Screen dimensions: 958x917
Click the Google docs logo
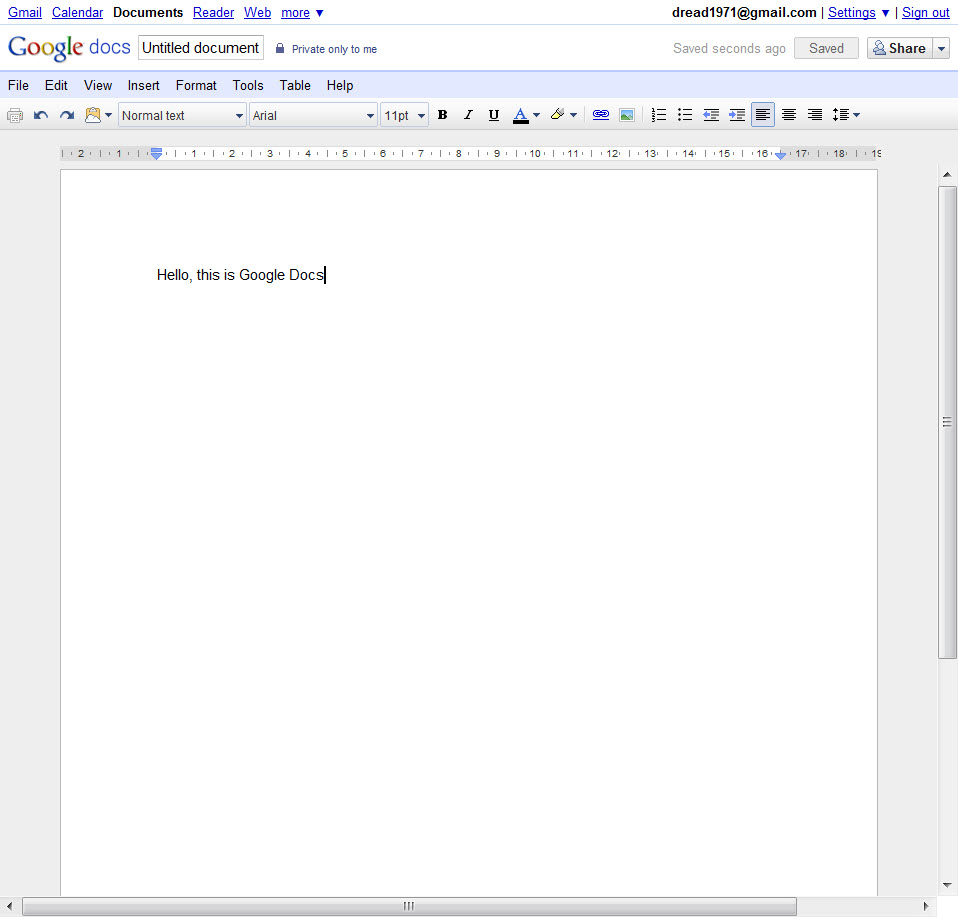point(69,48)
